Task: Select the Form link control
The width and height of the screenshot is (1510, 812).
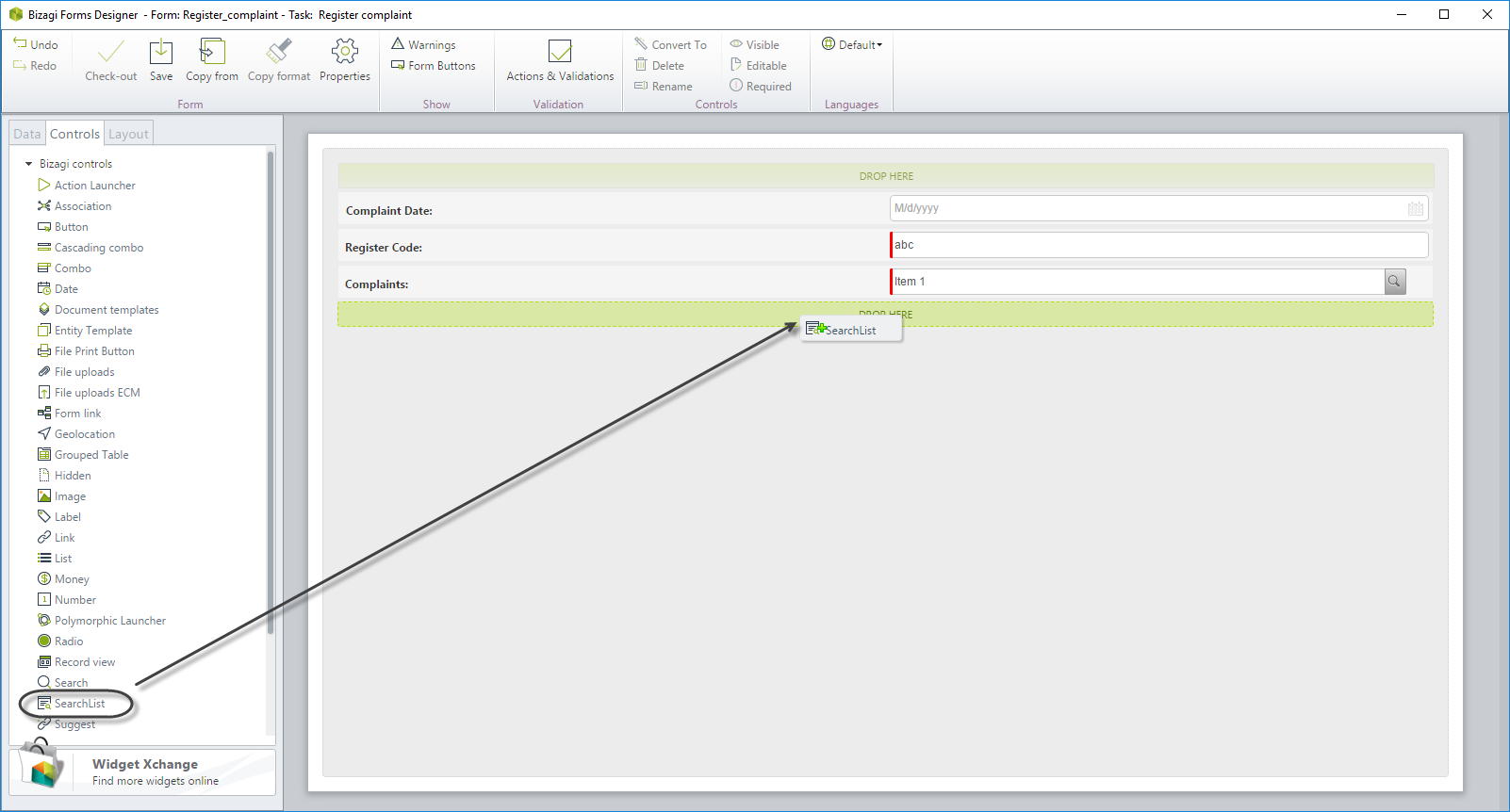Action: [x=69, y=414]
